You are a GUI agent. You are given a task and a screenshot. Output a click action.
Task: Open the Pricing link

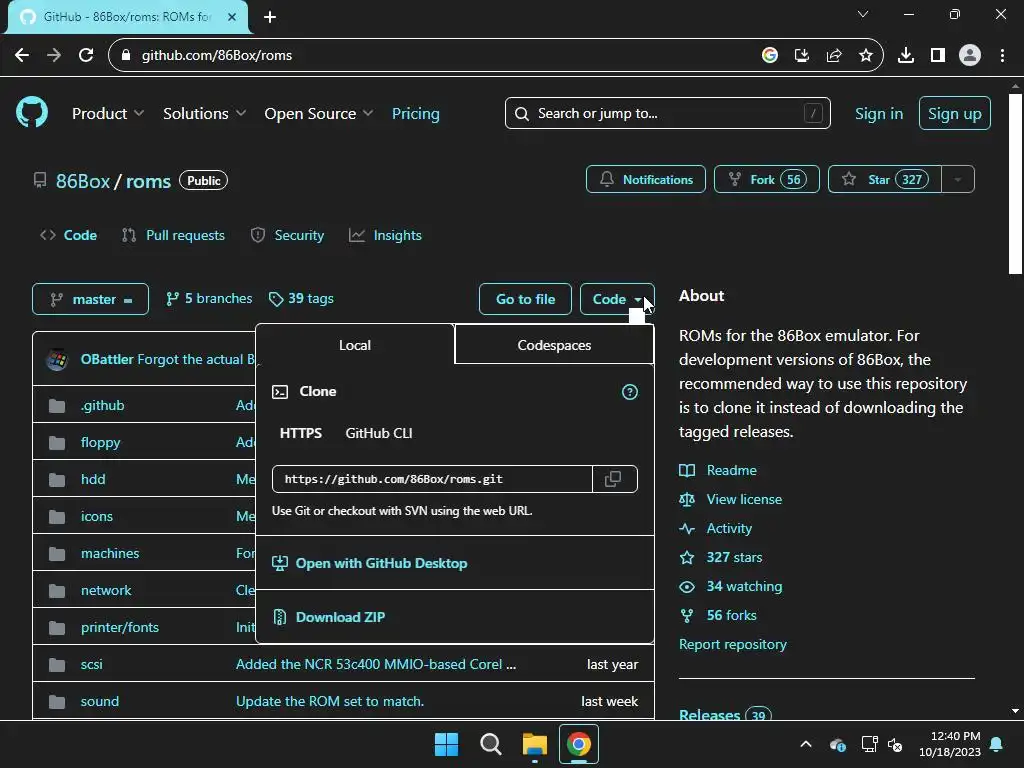point(415,114)
